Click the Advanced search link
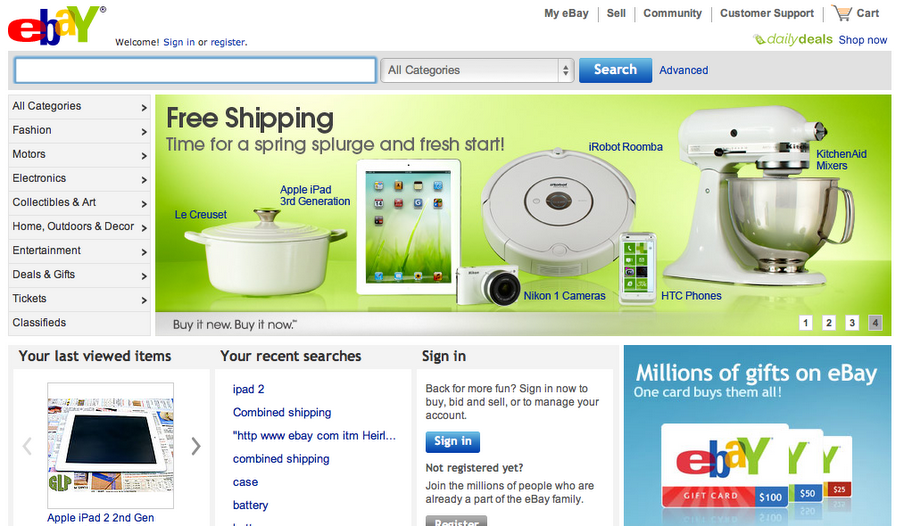 [x=683, y=70]
